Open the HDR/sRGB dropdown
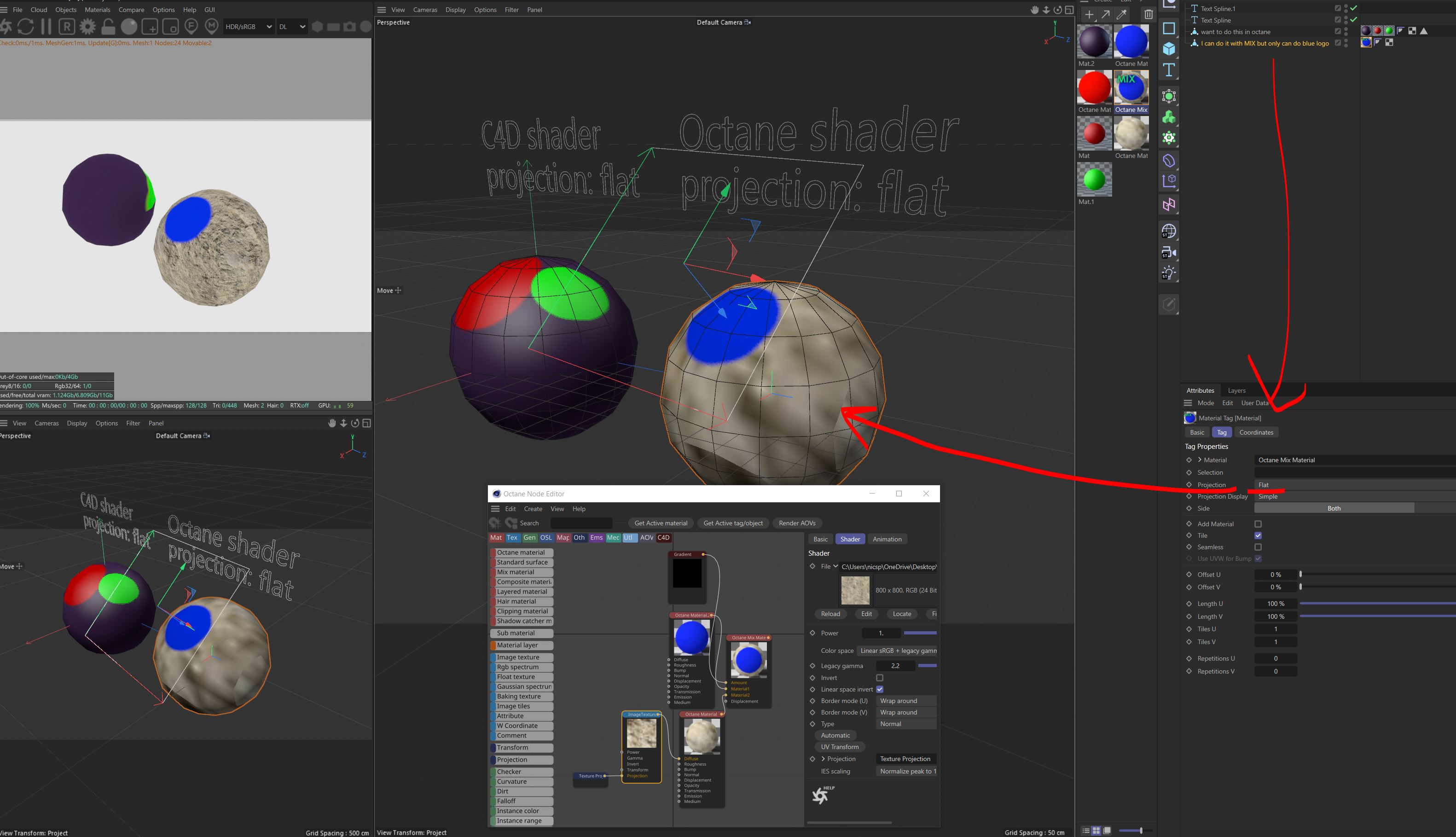This screenshot has width=1456, height=837. coord(248,26)
